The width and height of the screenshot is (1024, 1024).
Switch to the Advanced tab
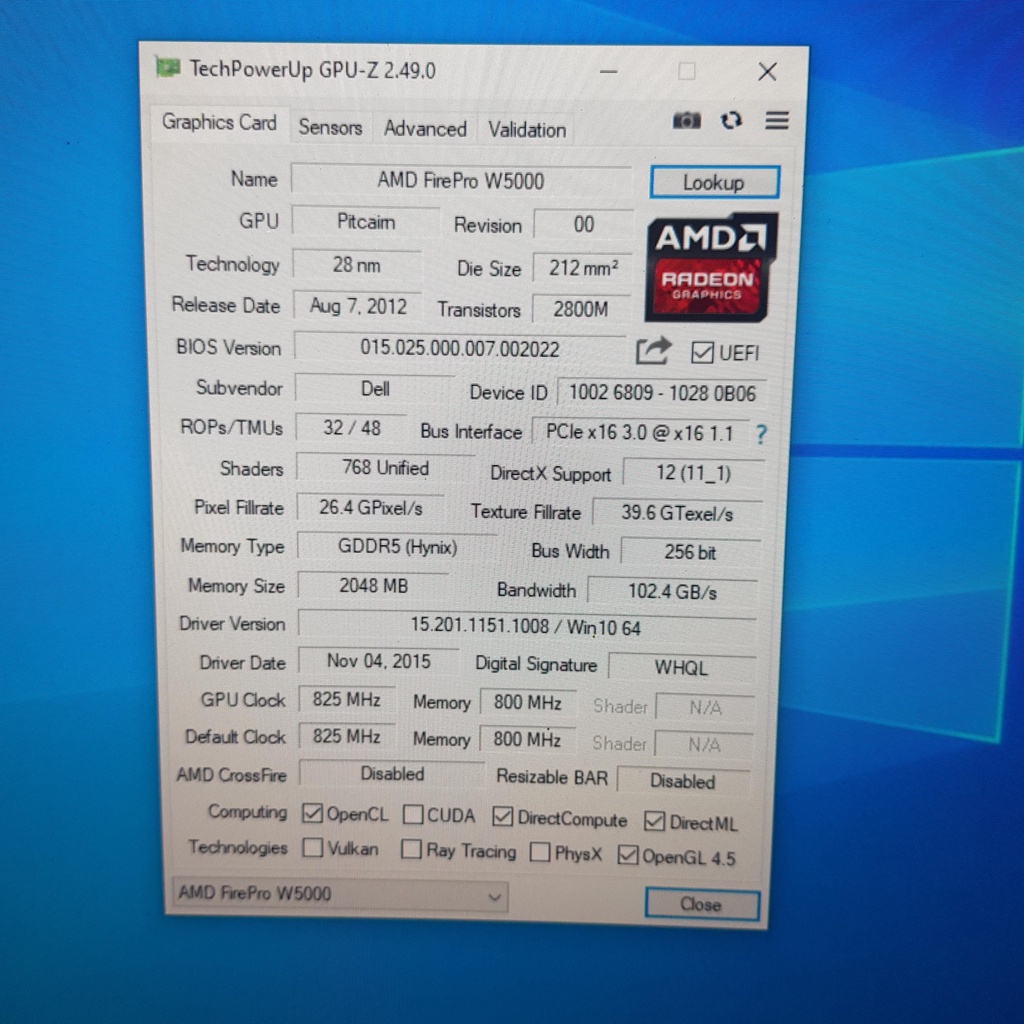click(x=425, y=128)
